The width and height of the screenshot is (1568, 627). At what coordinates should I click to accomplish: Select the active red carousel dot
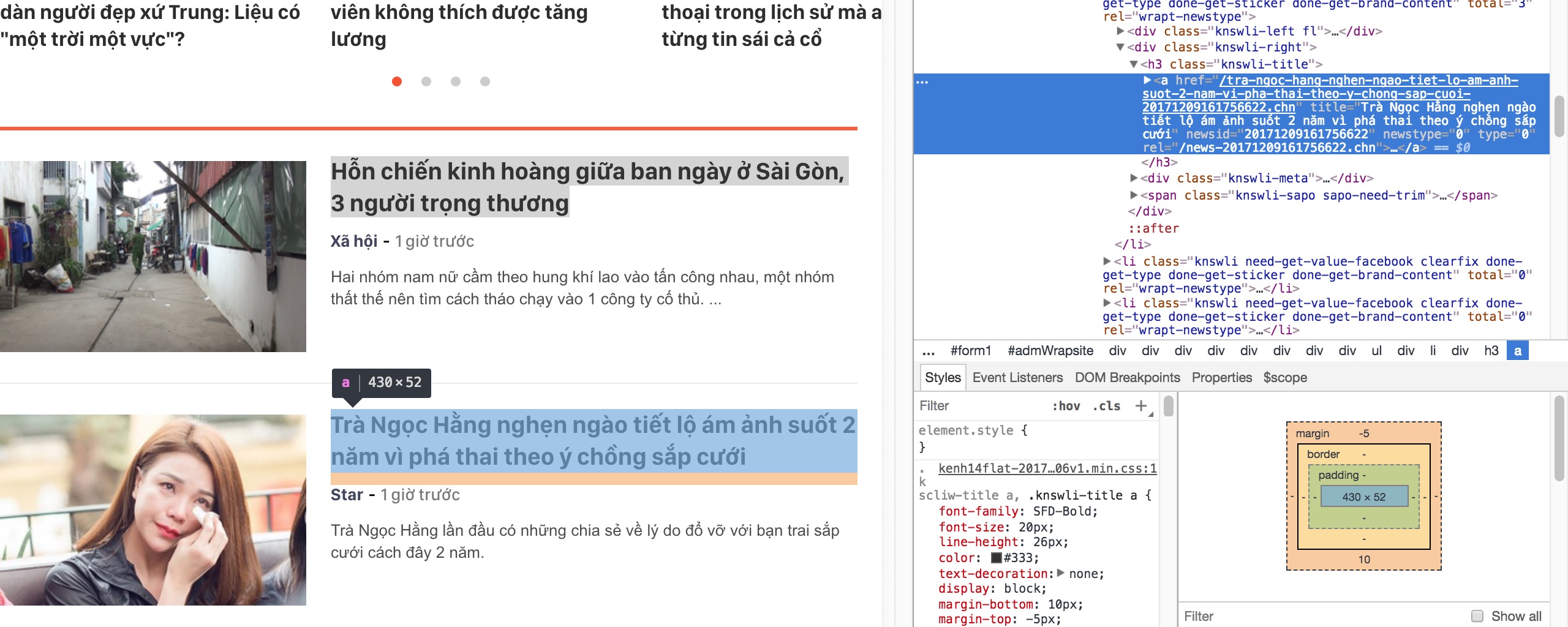397,81
